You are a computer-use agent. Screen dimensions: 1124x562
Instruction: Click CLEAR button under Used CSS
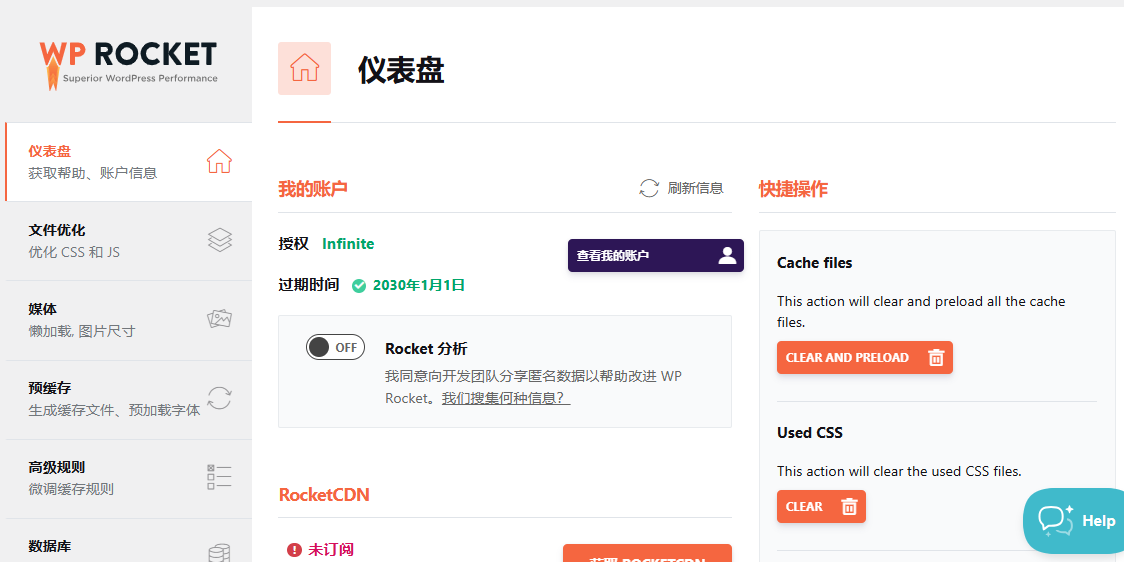tap(821, 506)
